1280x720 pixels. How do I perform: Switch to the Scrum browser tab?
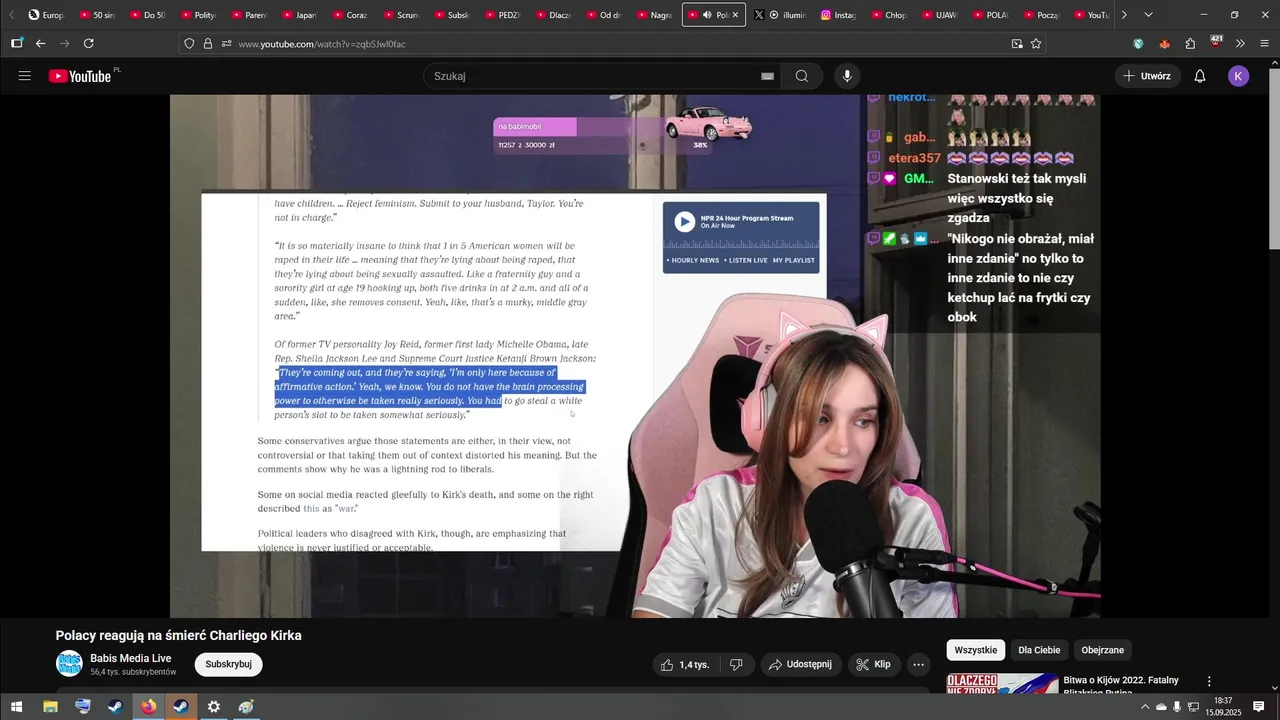point(400,15)
